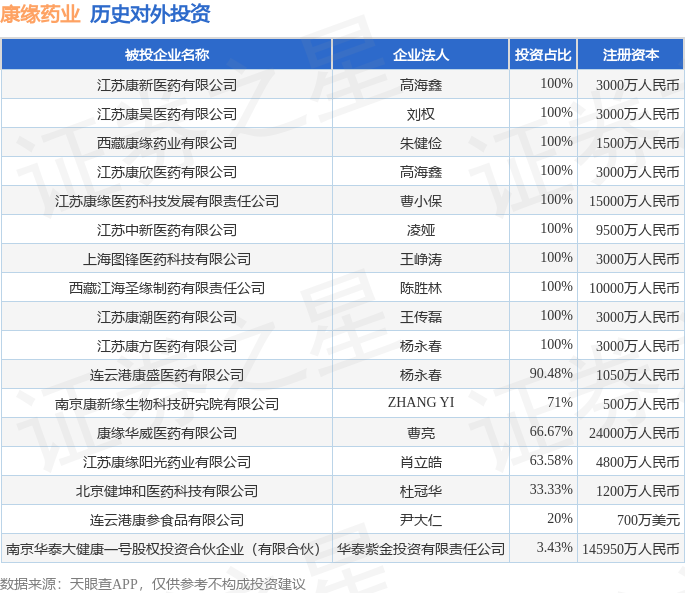The image size is (685, 593).
Task: Click the 63.58% investment ratio
Action: click(x=551, y=460)
